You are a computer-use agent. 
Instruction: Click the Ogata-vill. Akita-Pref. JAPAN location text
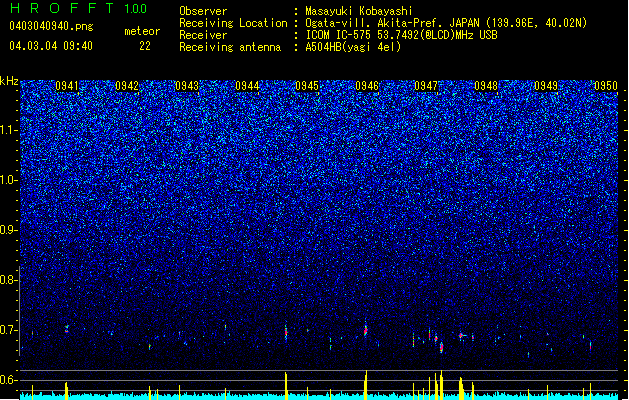coord(446,23)
